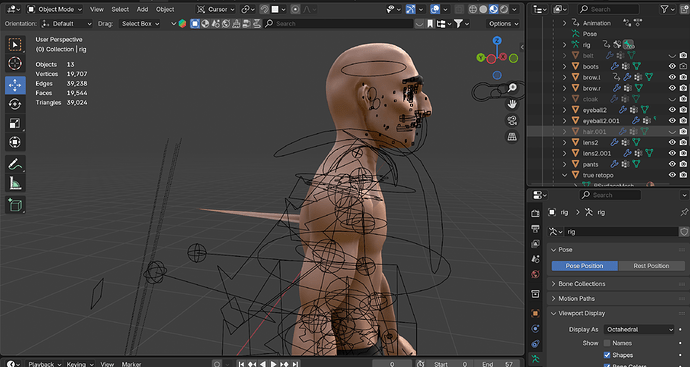The image size is (690, 367).
Task: Activate the 3D Cursor tool
Action: pyautogui.click(x=15, y=64)
